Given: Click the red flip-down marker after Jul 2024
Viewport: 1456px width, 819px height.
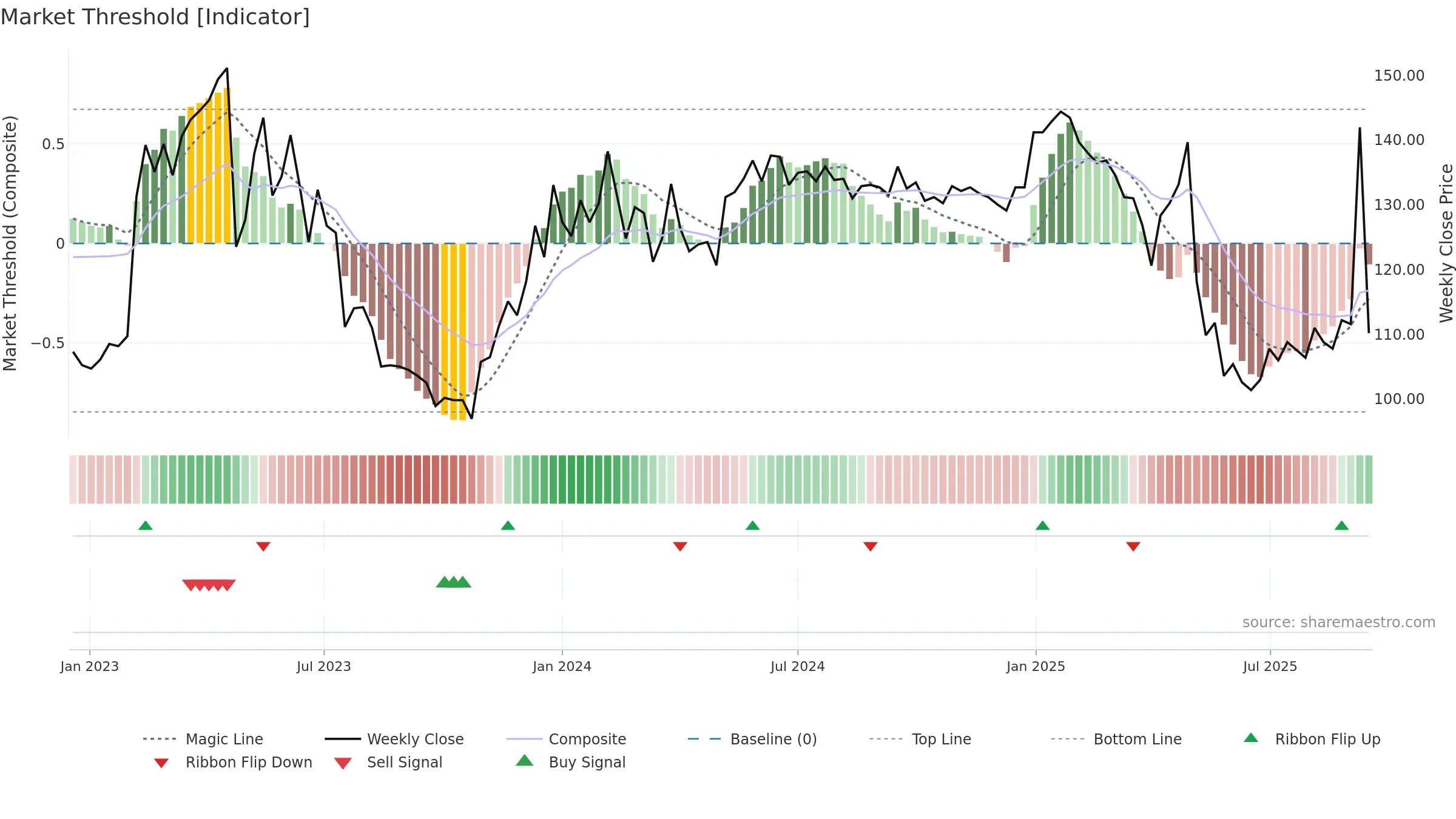Looking at the screenshot, I should (x=871, y=547).
